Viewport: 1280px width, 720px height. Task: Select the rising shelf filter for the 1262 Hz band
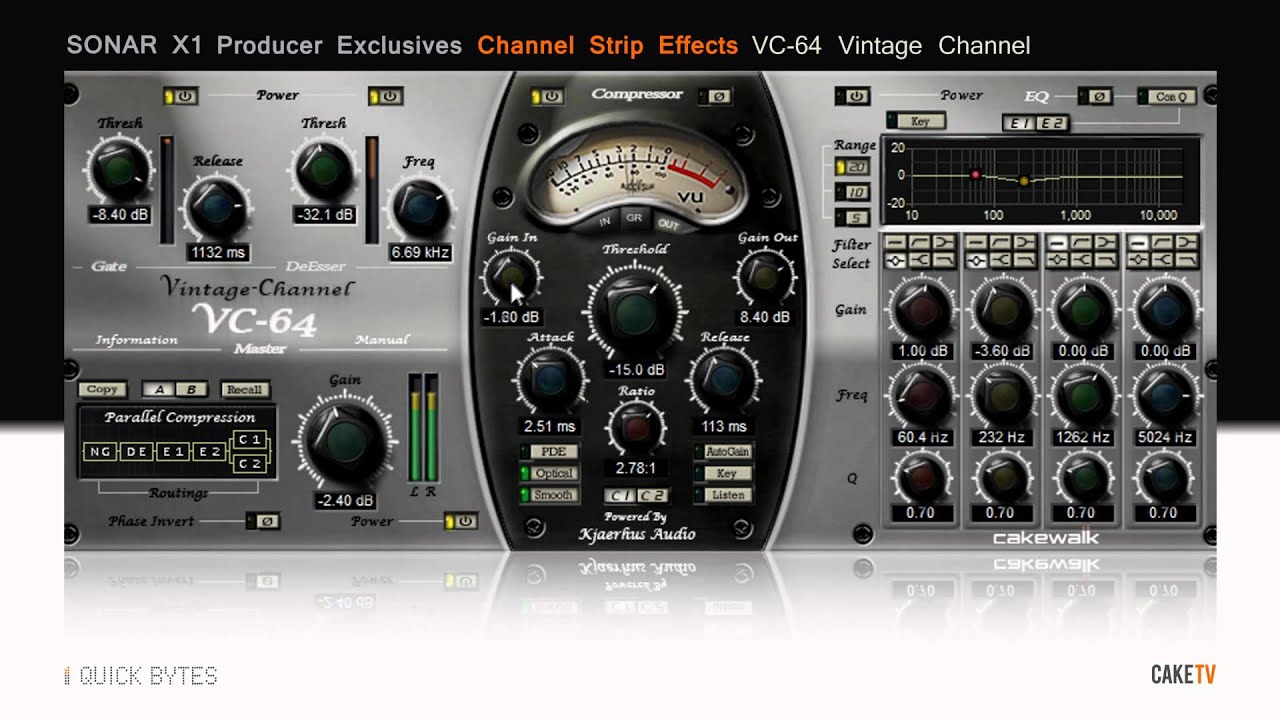click(x=1081, y=242)
